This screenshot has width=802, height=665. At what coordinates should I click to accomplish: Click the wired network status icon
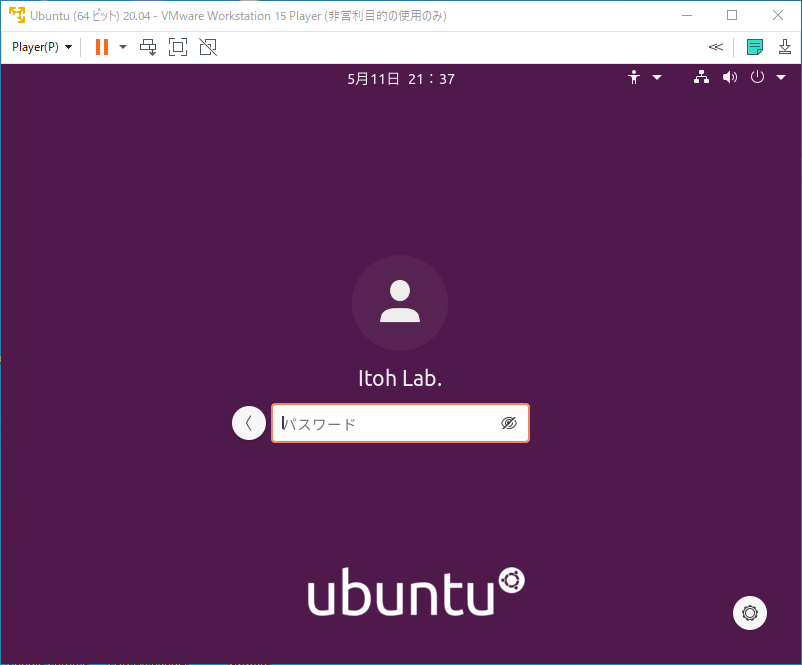pyautogui.click(x=701, y=77)
